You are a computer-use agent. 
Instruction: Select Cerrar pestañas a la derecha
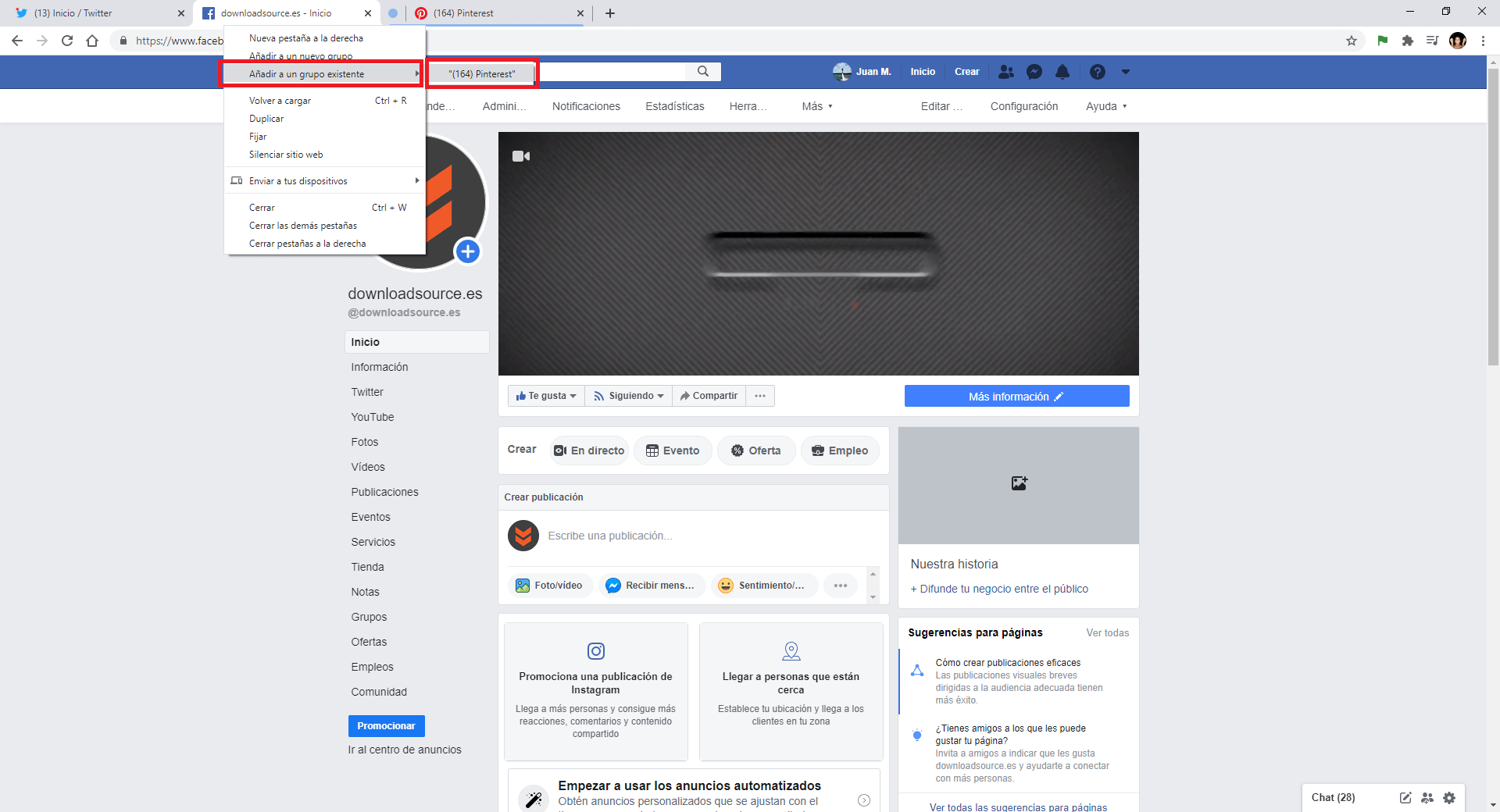click(324, 244)
